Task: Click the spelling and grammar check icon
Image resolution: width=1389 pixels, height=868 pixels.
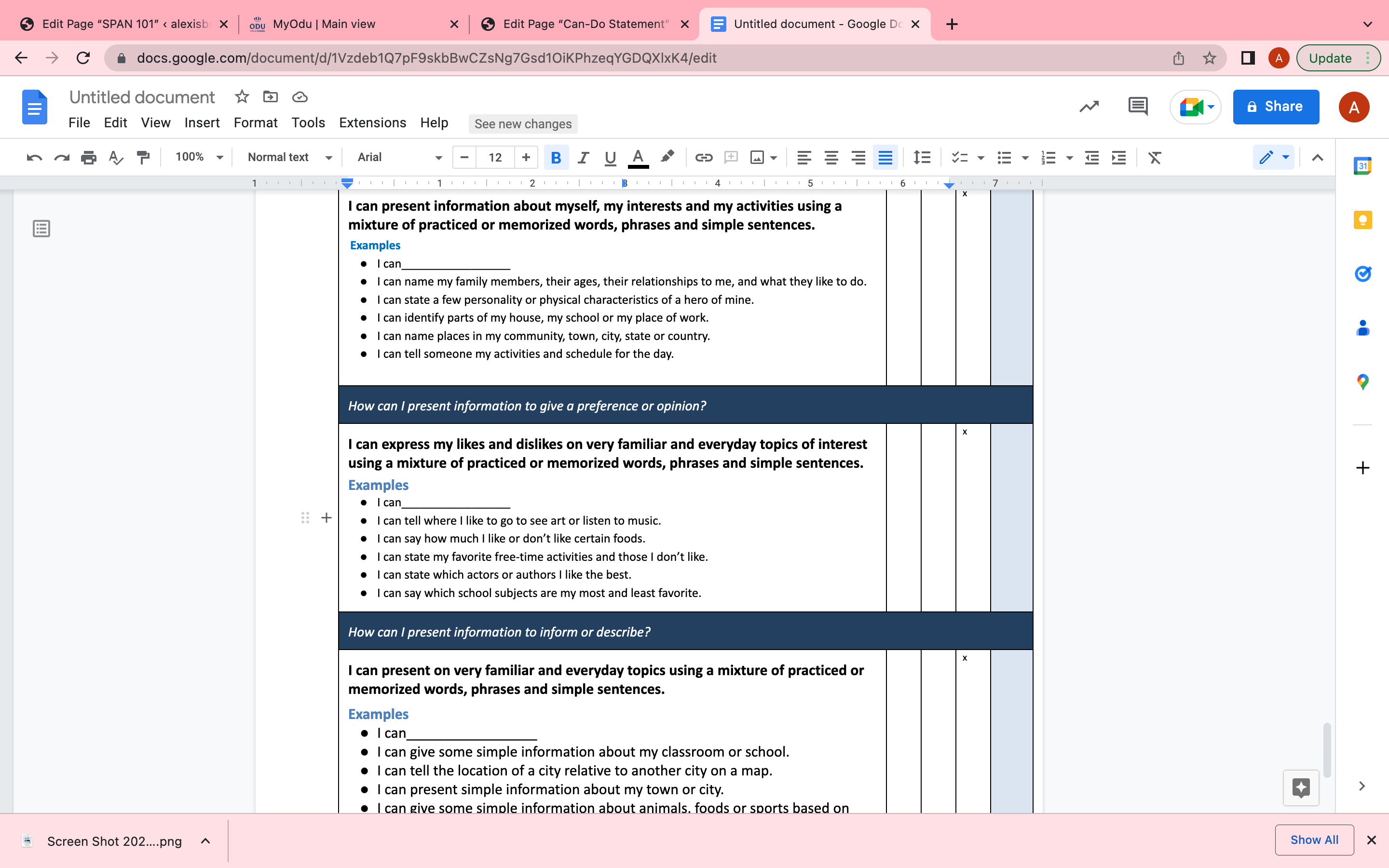Action: pos(116,157)
